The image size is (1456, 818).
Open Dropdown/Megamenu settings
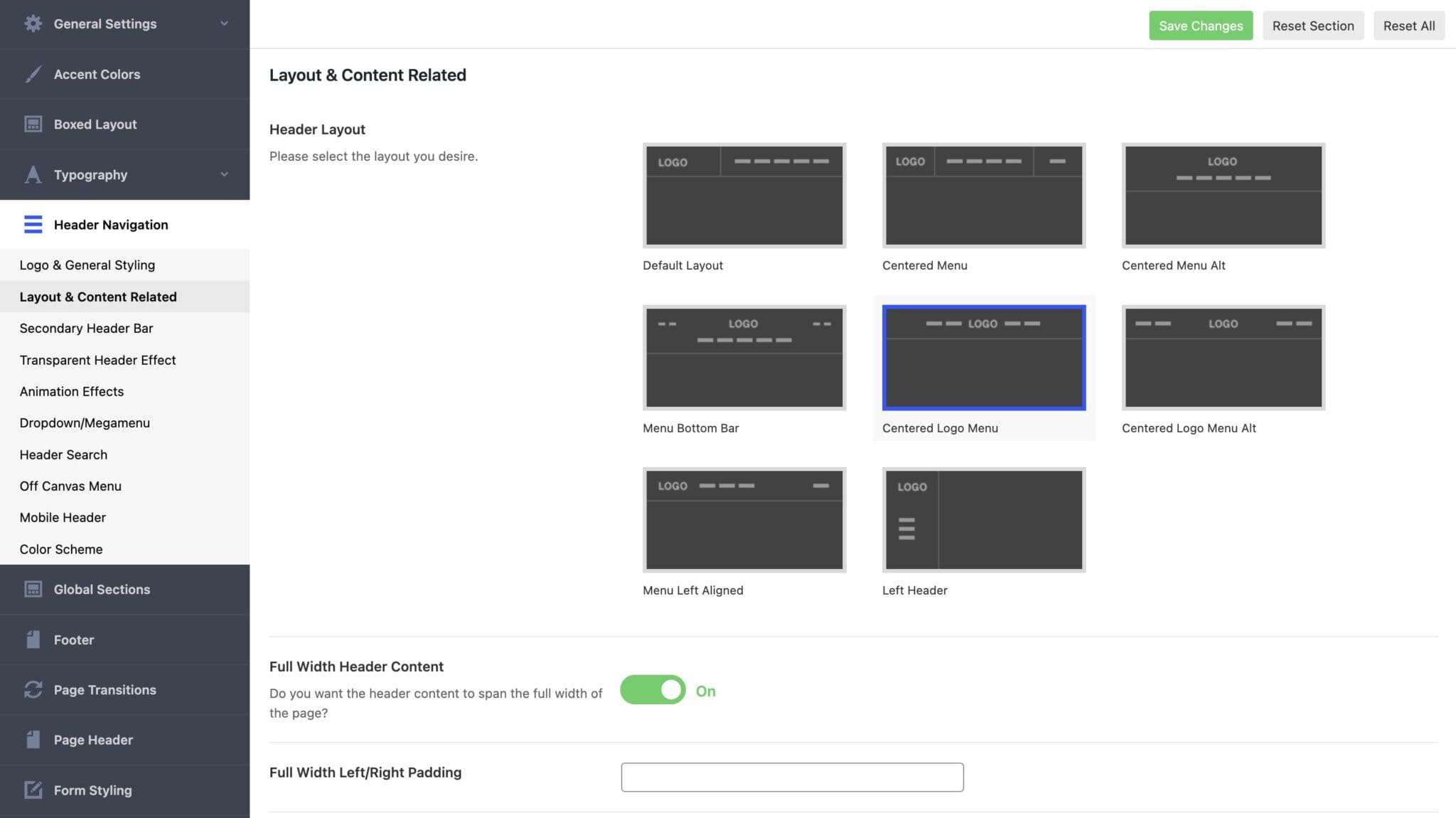click(124, 423)
